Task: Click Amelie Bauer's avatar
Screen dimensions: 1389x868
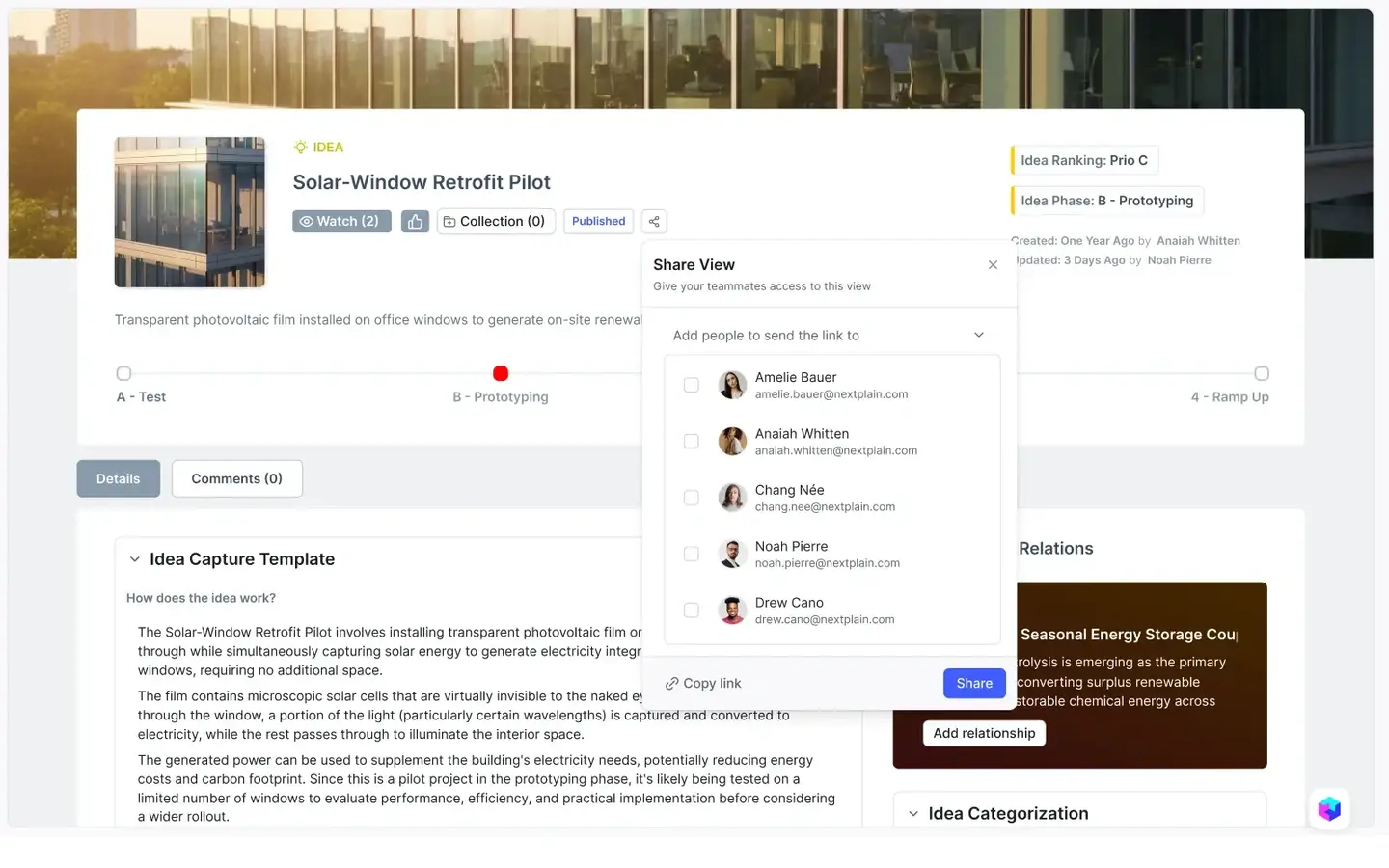Action: pos(732,385)
